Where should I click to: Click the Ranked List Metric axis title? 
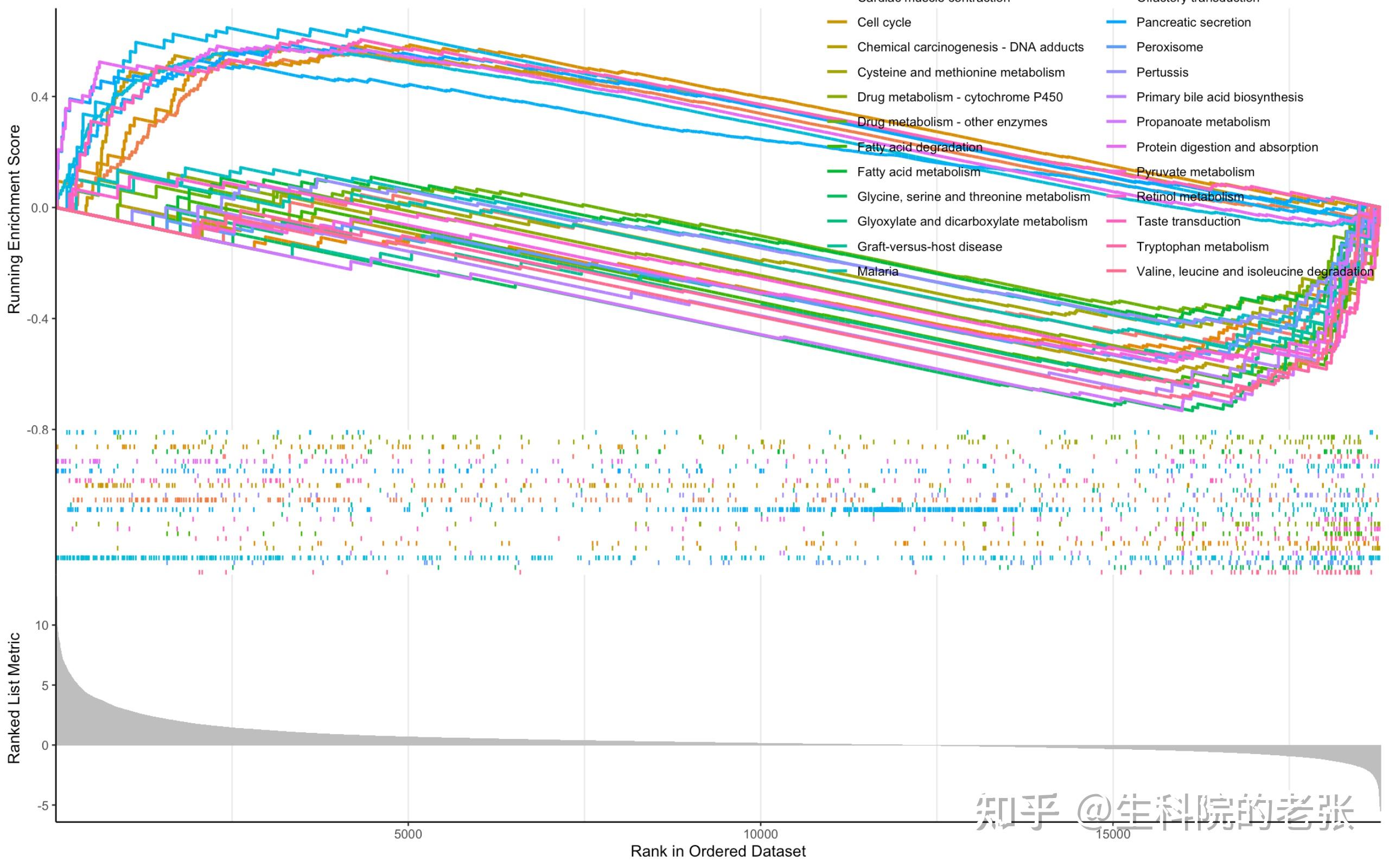(14, 698)
